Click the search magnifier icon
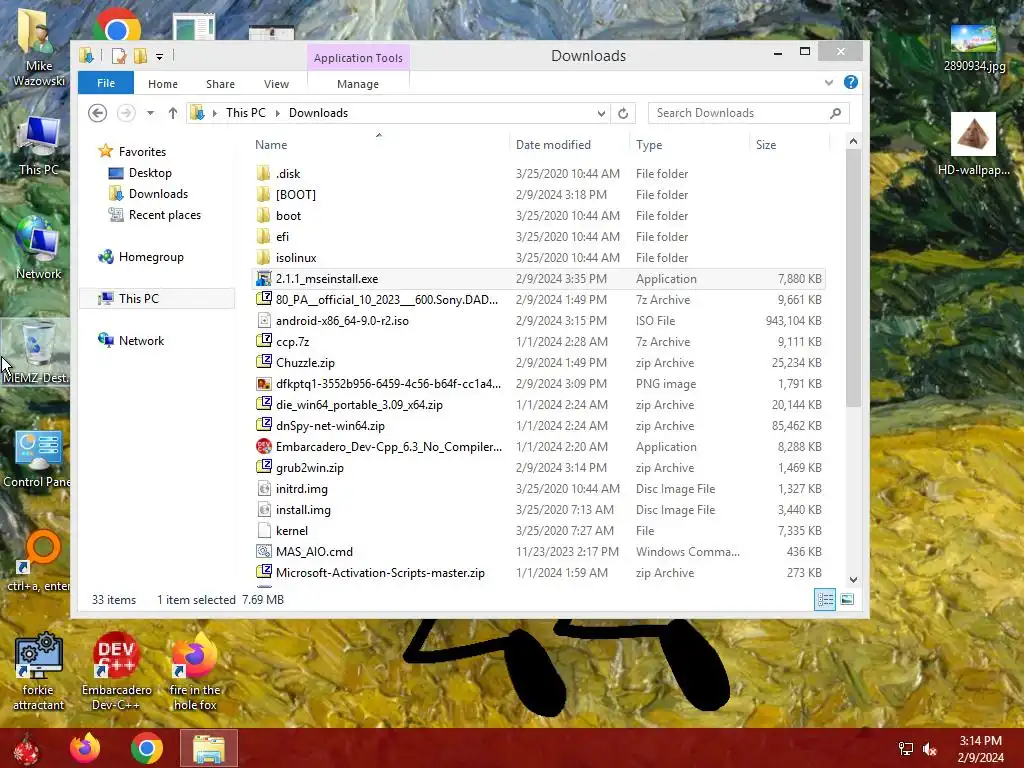Screen dimensions: 1024x768 click(835, 113)
